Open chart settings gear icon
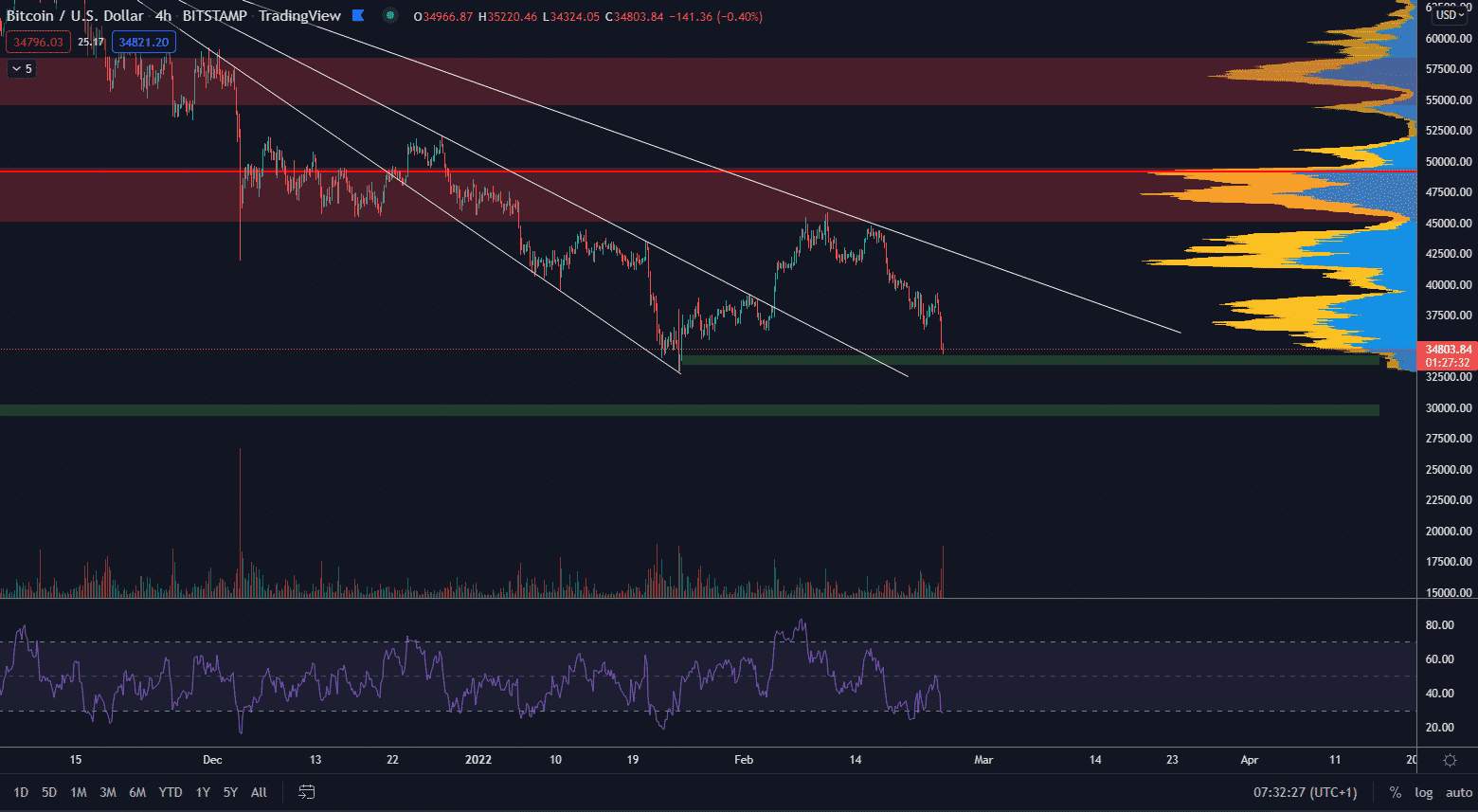The image size is (1478, 812). (1450, 760)
